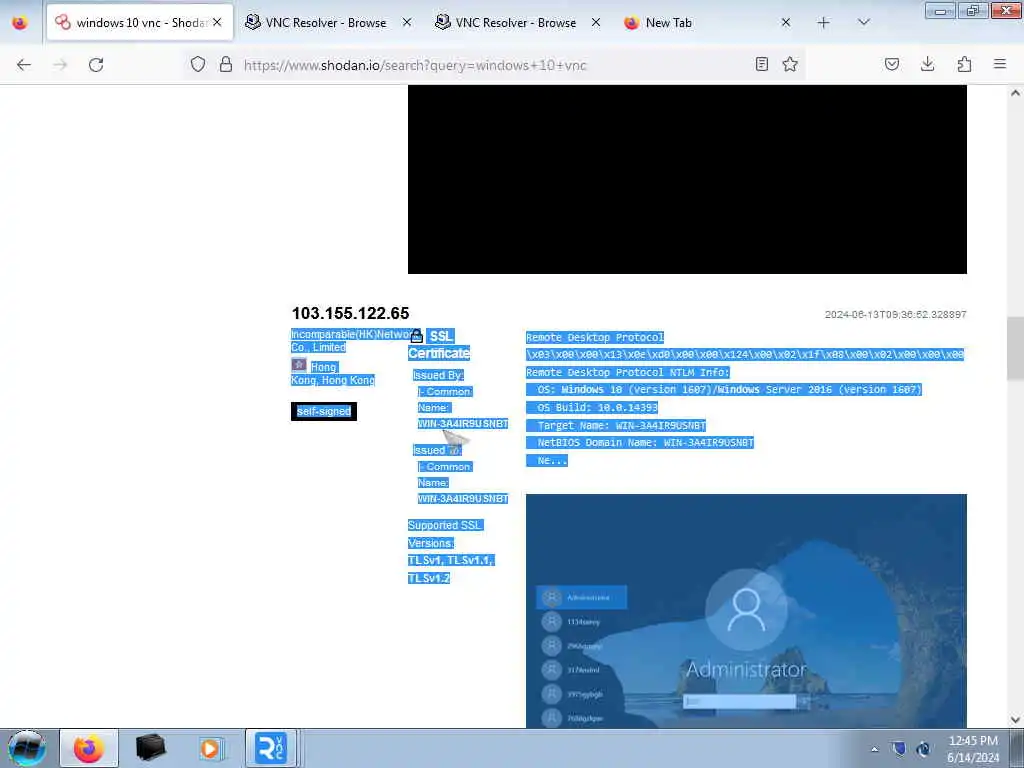Click Hong Kong, Hong Kong location link
The width and height of the screenshot is (1024, 768).
coord(333,374)
